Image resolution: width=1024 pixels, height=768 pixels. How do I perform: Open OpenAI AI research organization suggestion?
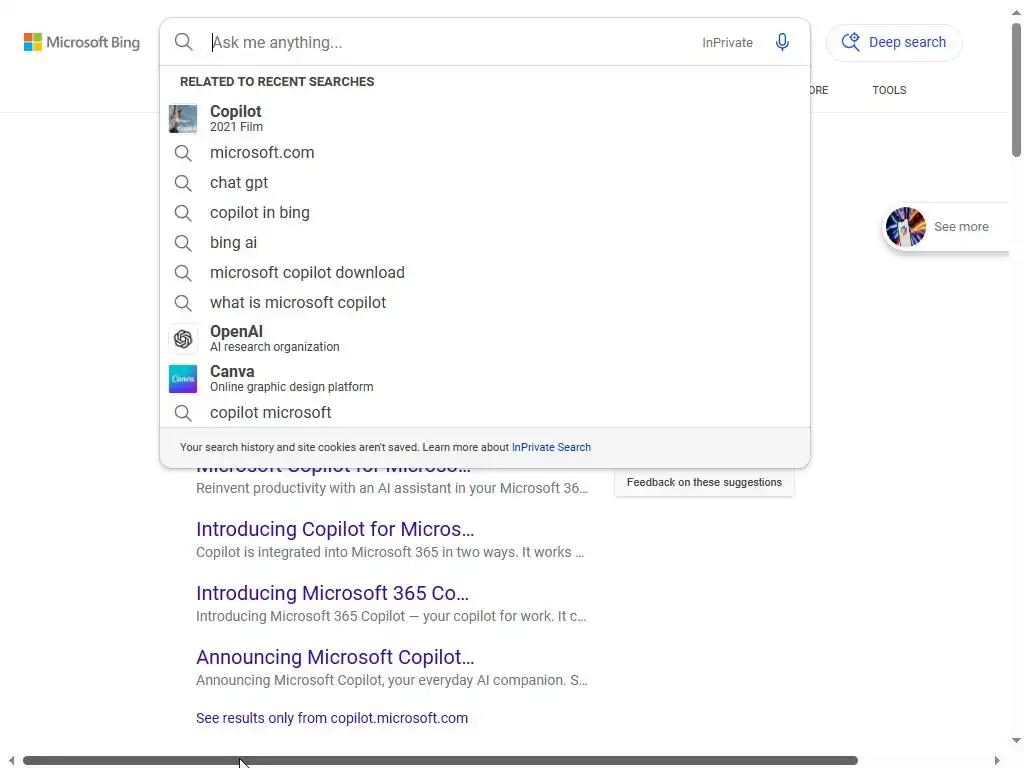pos(485,338)
